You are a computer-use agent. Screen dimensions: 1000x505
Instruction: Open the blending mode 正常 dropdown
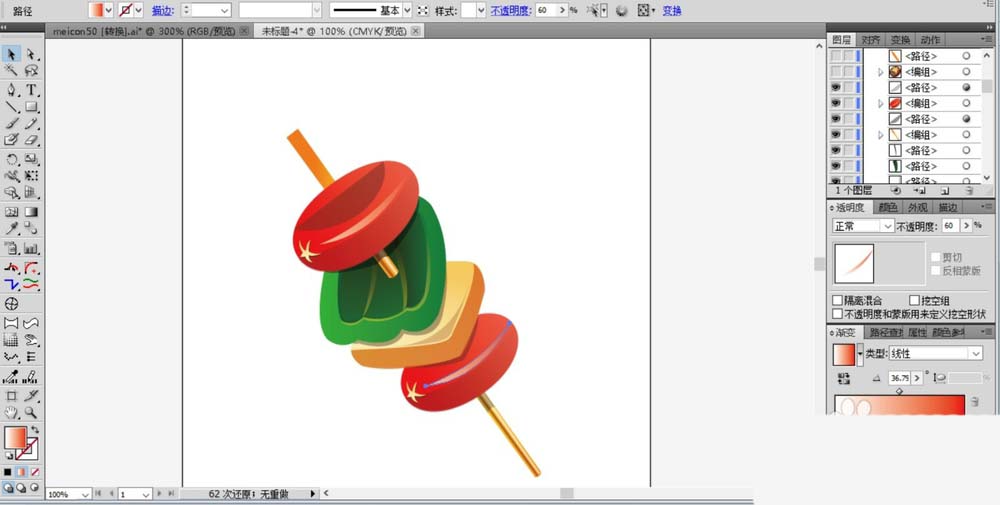tap(863, 226)
